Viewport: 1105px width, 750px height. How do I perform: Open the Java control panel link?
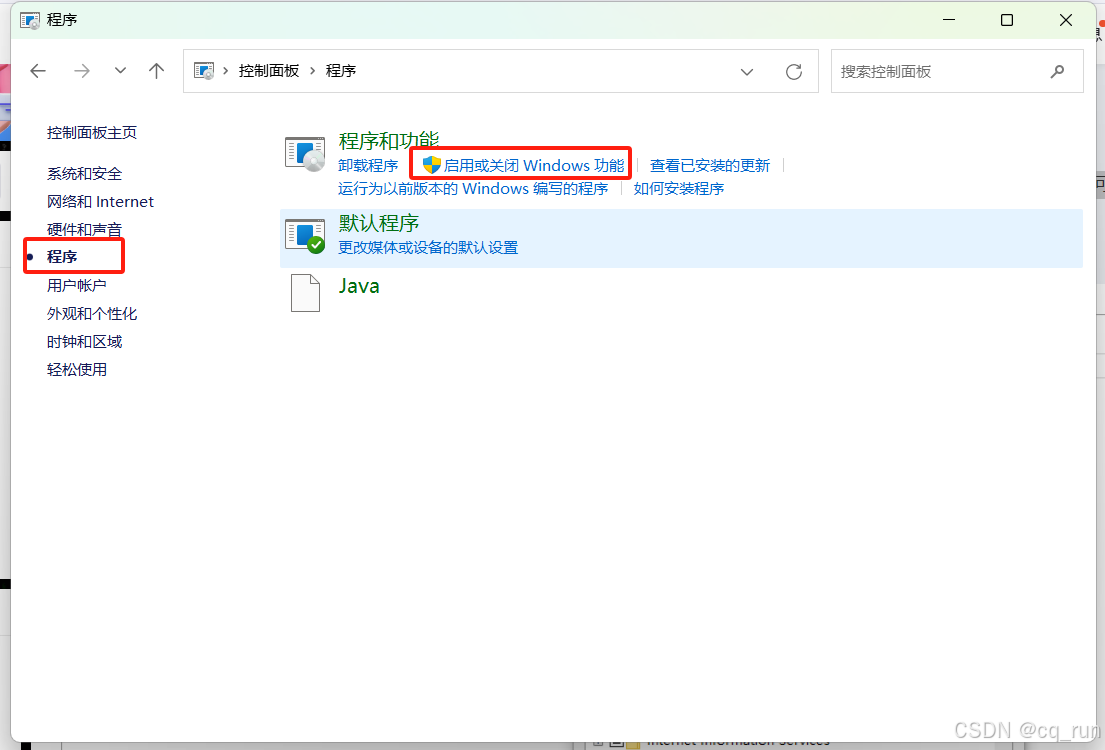point(359,286)
